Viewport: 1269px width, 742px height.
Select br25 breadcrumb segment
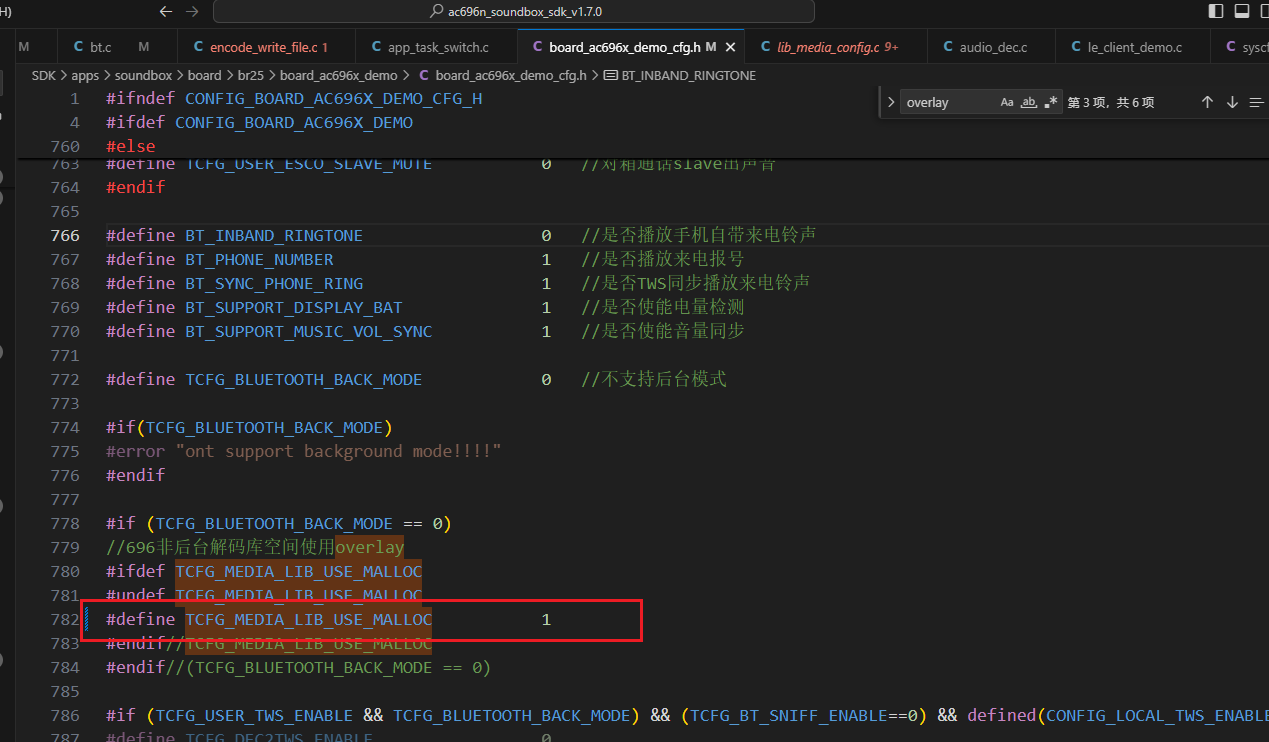point(251,75)
